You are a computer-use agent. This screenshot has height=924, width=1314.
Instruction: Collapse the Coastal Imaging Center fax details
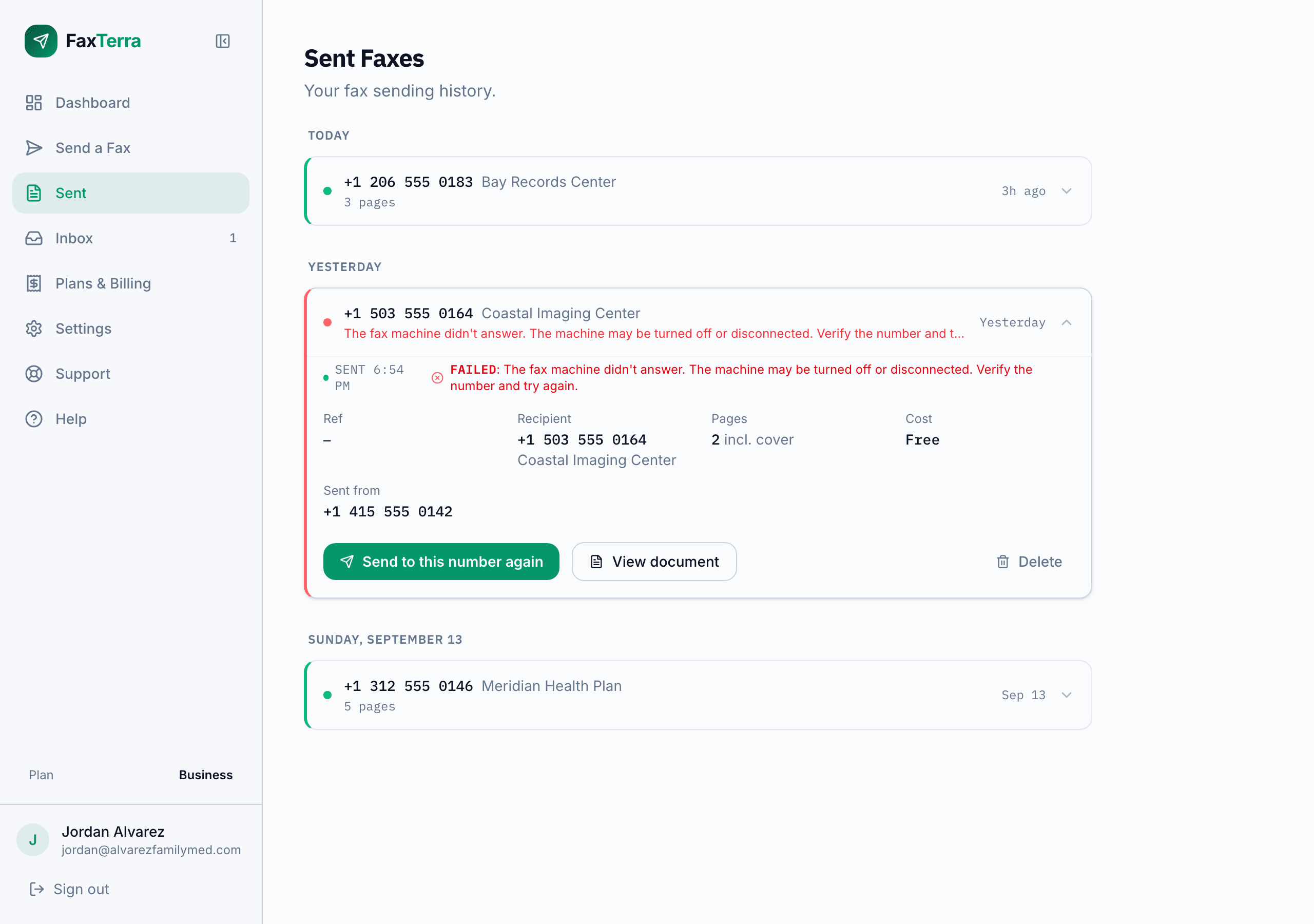(1066, 322)
